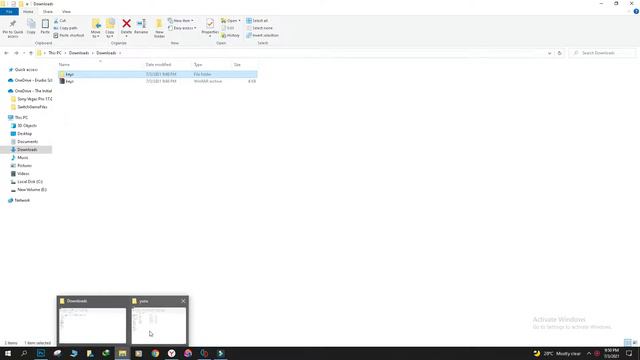
Task: Click Select none in ribbon
Action: point(260,28)
